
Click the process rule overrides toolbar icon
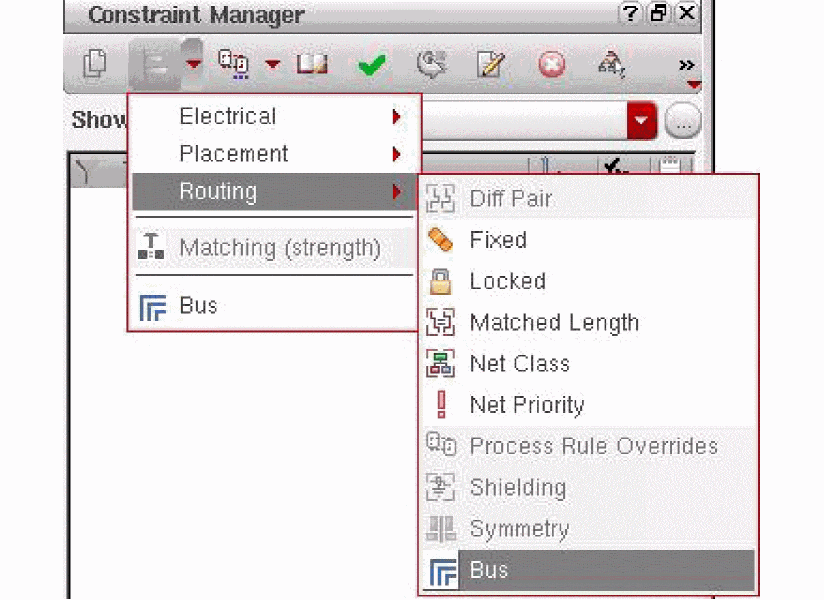233,64
